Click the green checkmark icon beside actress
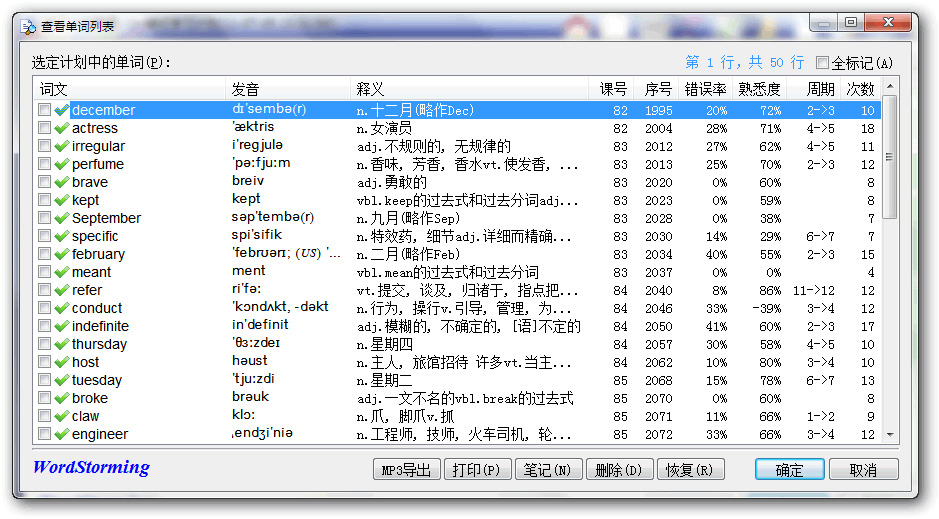 tap(62, 128)
